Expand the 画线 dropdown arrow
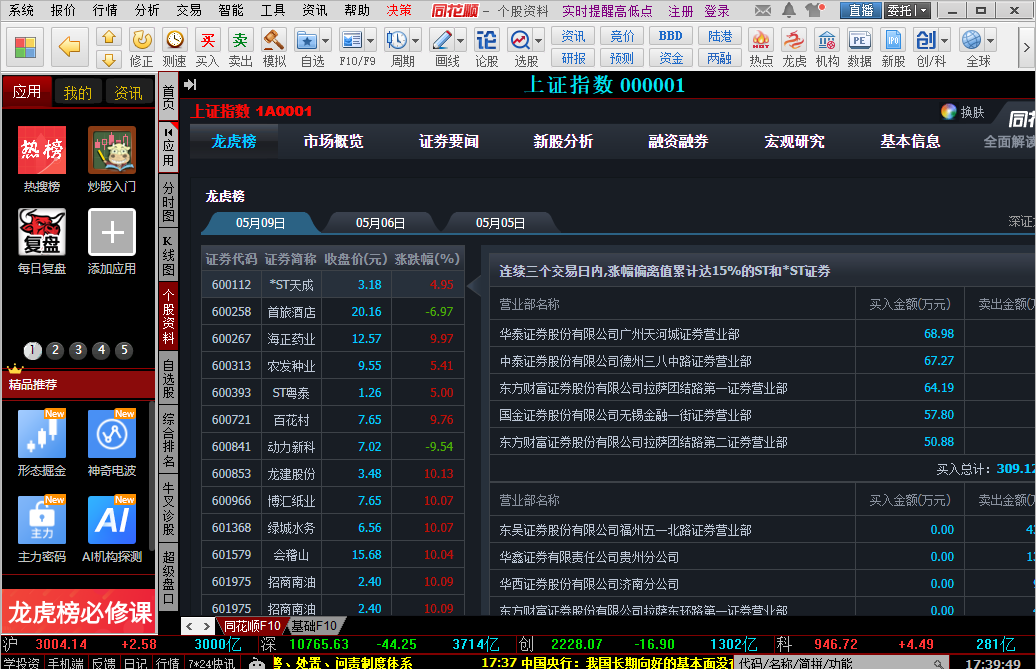The width and height of the screenshot is (1036, 669). tap(461, 41)
